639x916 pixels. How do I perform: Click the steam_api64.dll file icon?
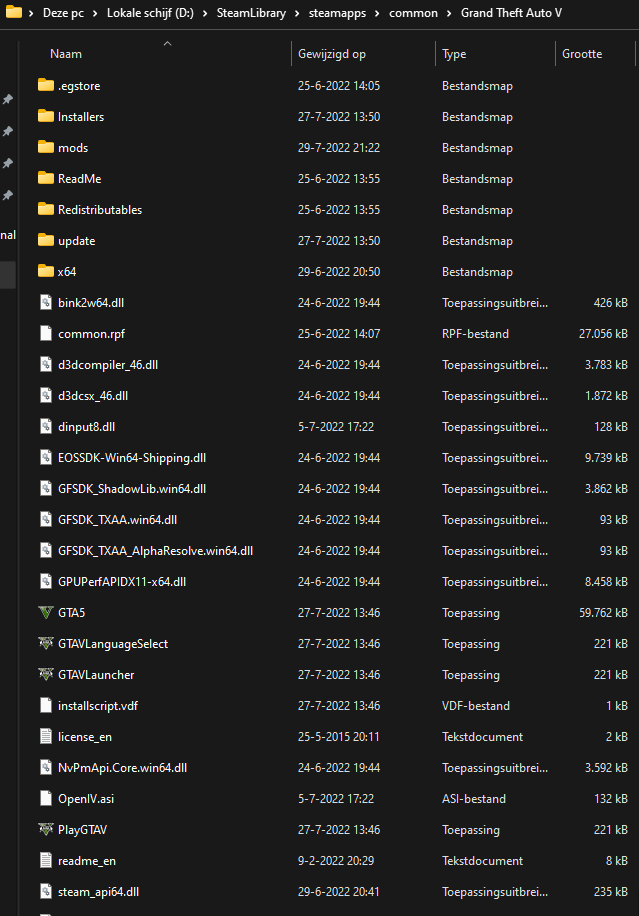(x=46, y=891)
